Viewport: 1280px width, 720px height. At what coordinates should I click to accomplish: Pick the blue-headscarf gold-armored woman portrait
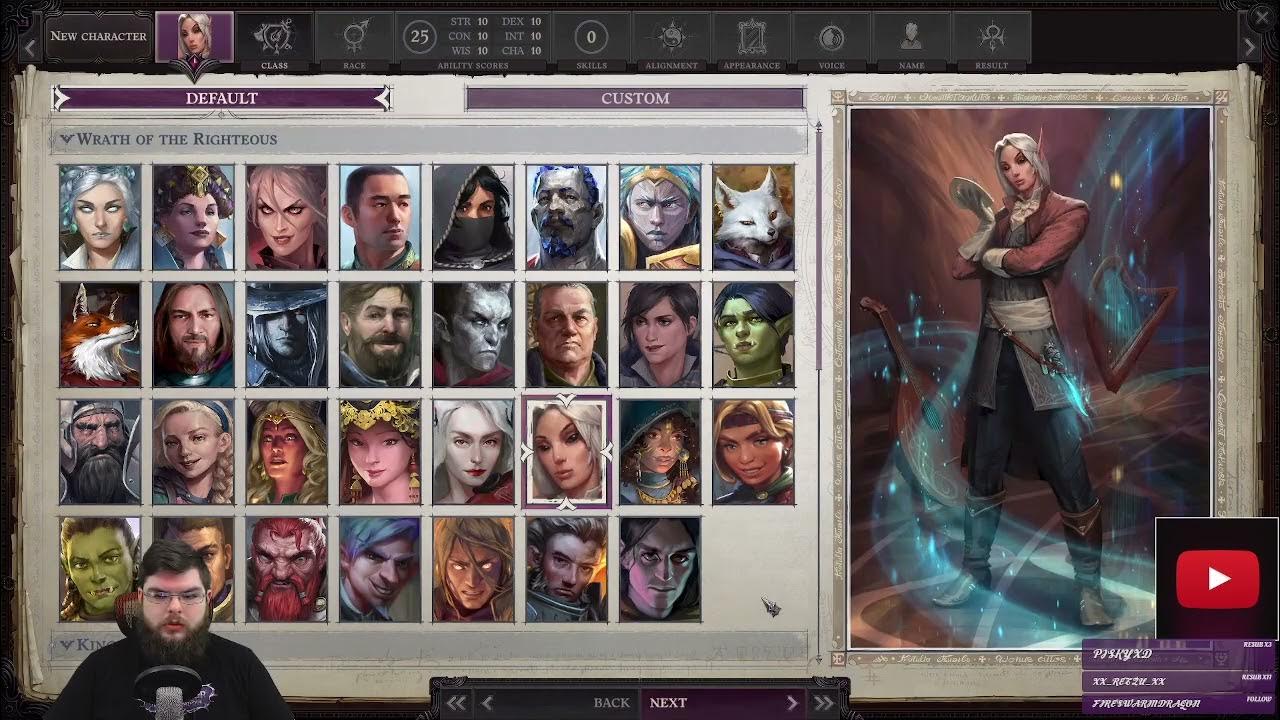pos(660,217)
